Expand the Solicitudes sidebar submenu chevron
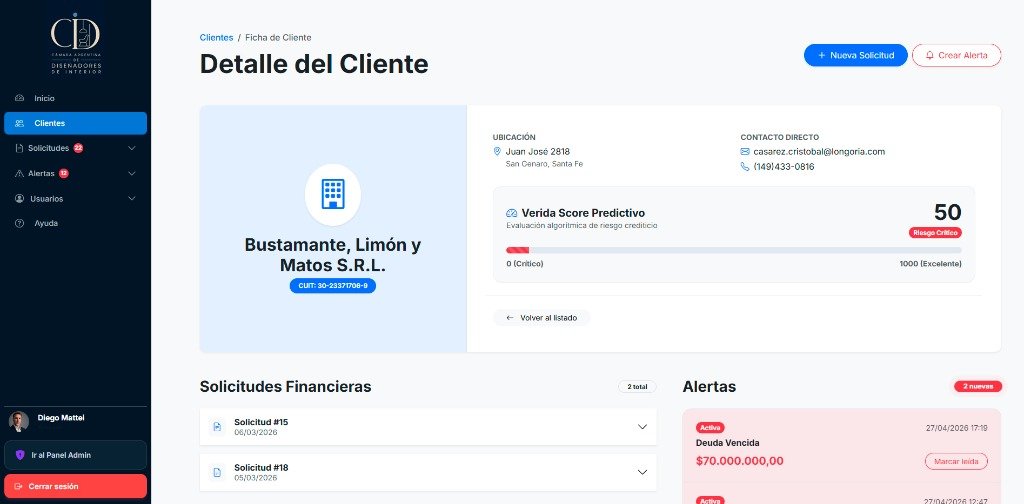 click(132, 148)
